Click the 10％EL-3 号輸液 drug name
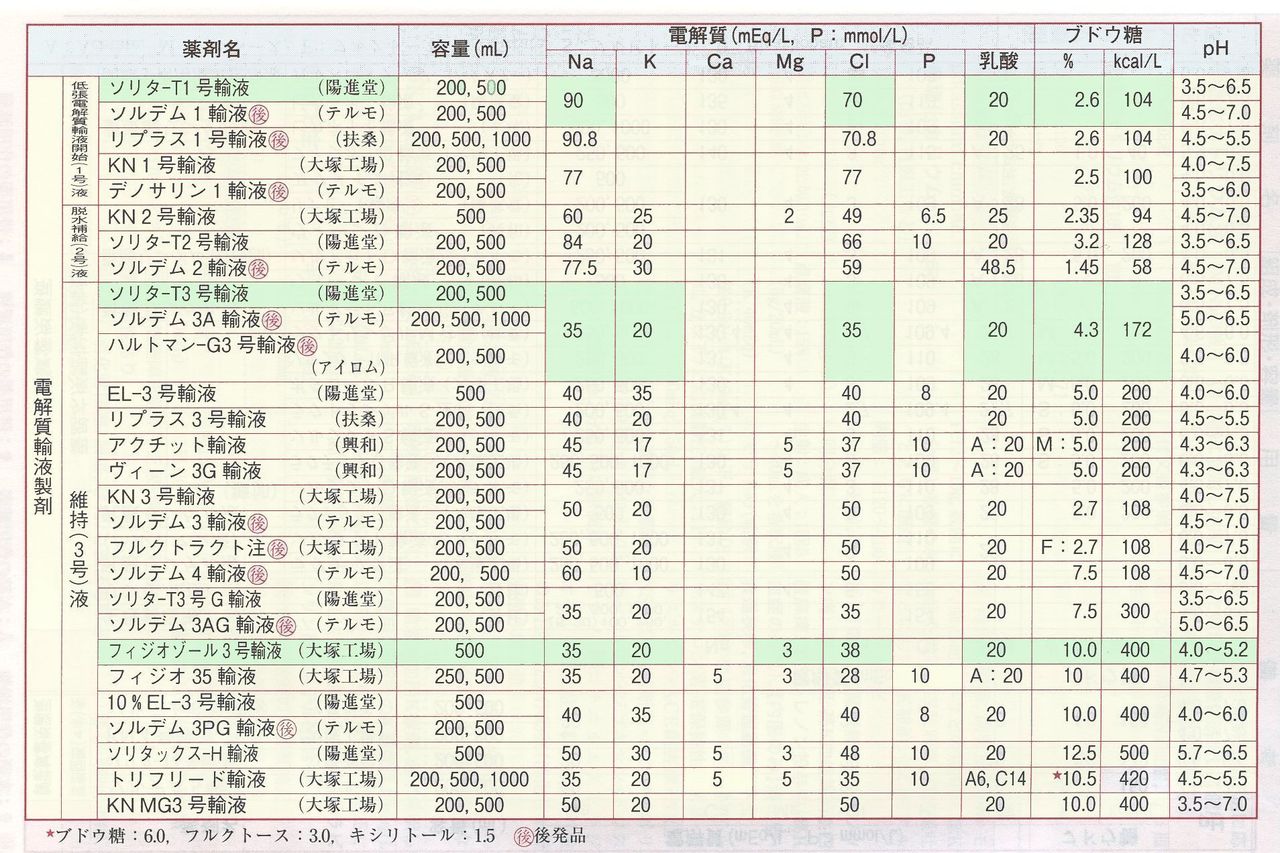This screenshot has width=1280, height=853. point(182,702)
